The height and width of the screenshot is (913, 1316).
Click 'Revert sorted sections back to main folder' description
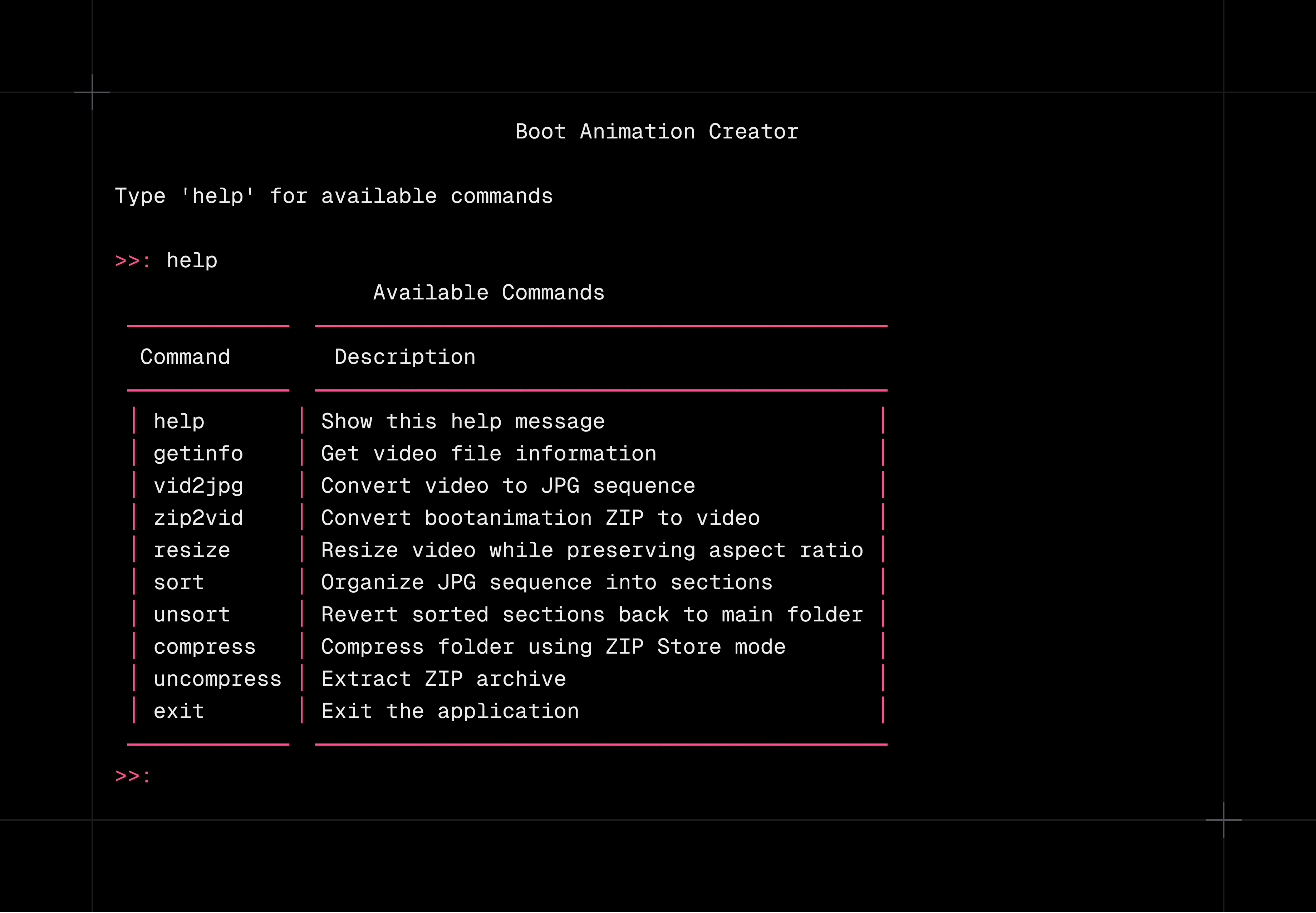tap(592, 614)
